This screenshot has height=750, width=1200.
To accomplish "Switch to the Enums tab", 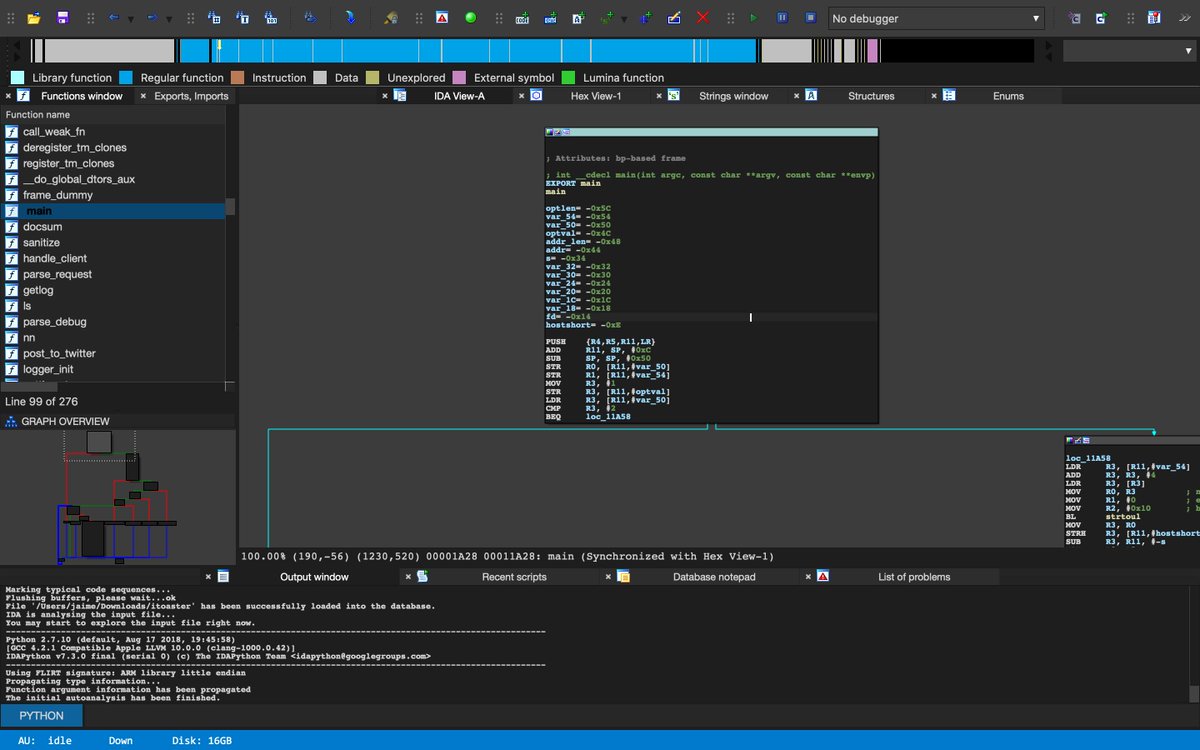I will pyautogui.click(x=1008, y=96).
